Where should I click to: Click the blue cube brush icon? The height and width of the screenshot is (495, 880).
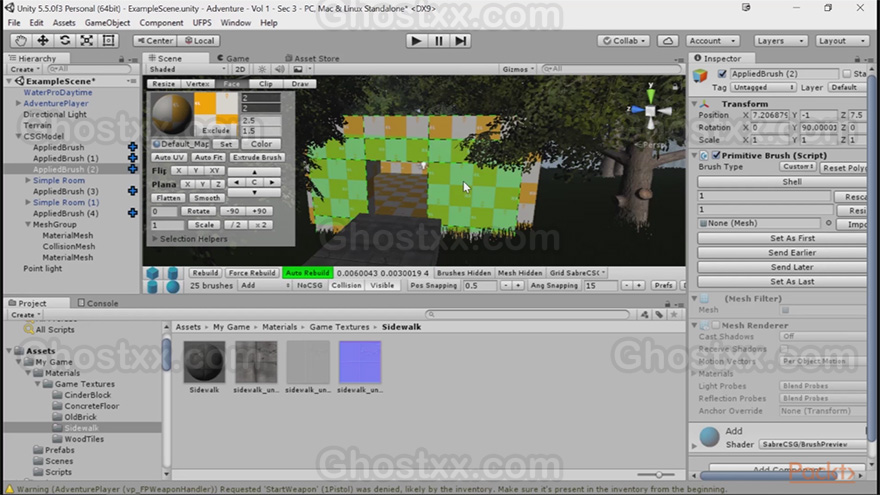pos(153,273)
